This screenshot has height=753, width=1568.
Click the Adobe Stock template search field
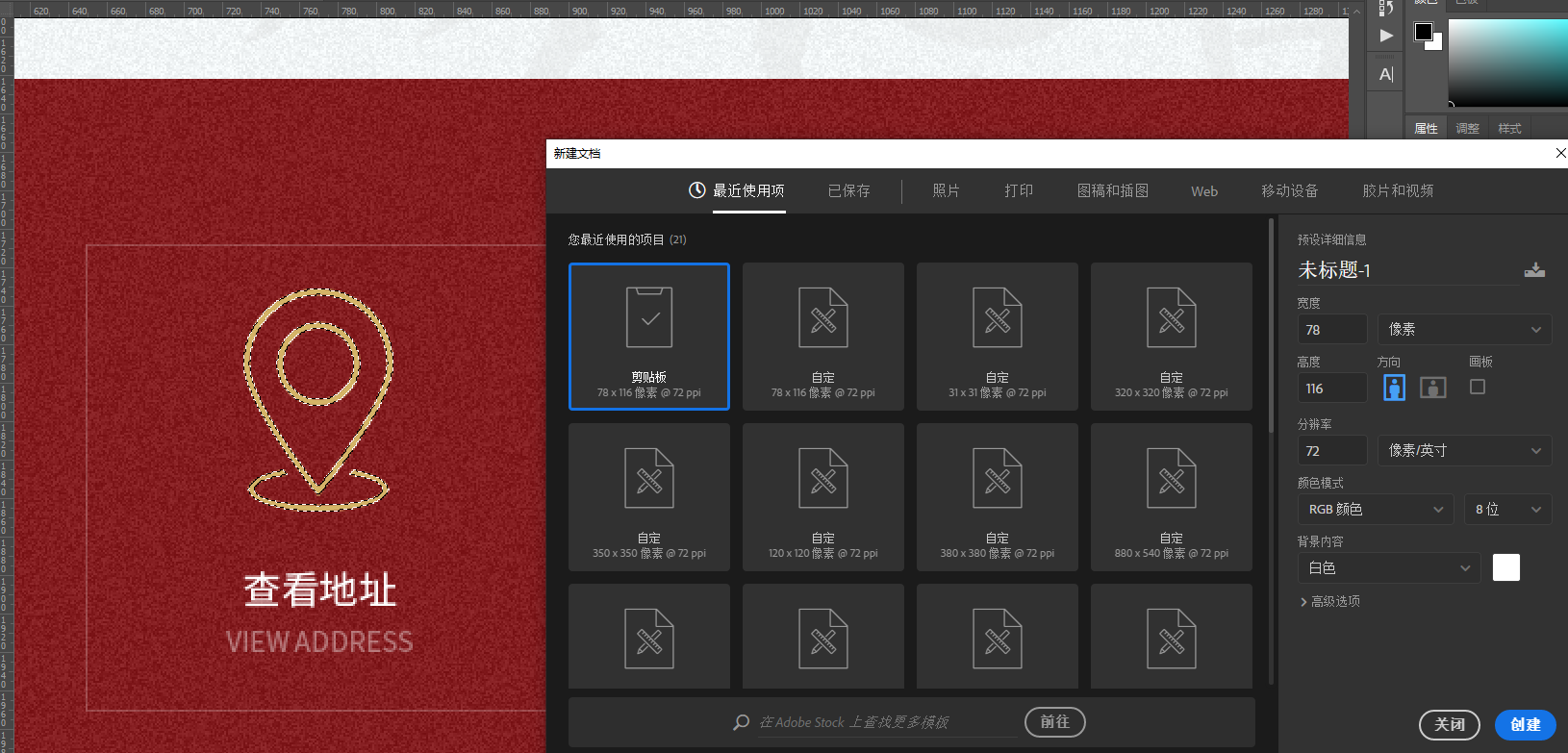click(x=886, y=722)
